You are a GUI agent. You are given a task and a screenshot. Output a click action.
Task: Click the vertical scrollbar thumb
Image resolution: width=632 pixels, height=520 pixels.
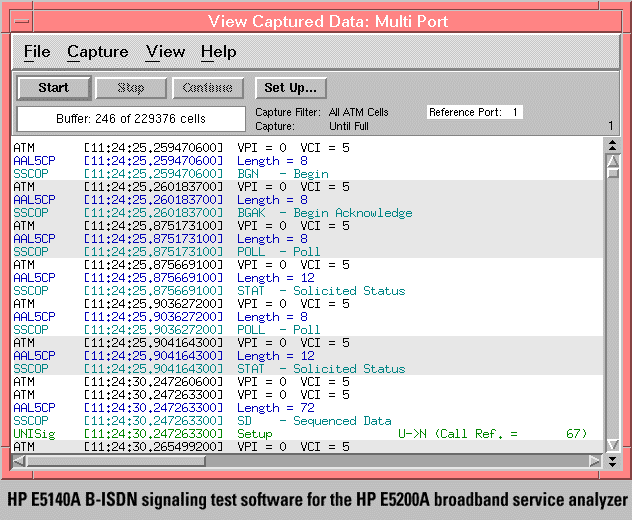click(x=612, y=172)
